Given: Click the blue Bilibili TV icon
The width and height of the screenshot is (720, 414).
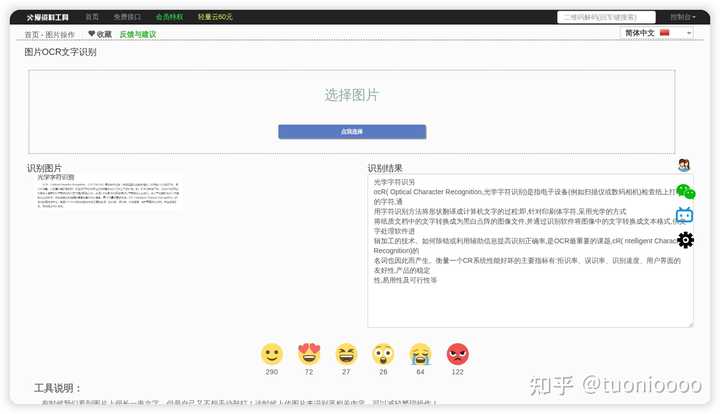Looking at the screenshot, I should tap(684, 215).
